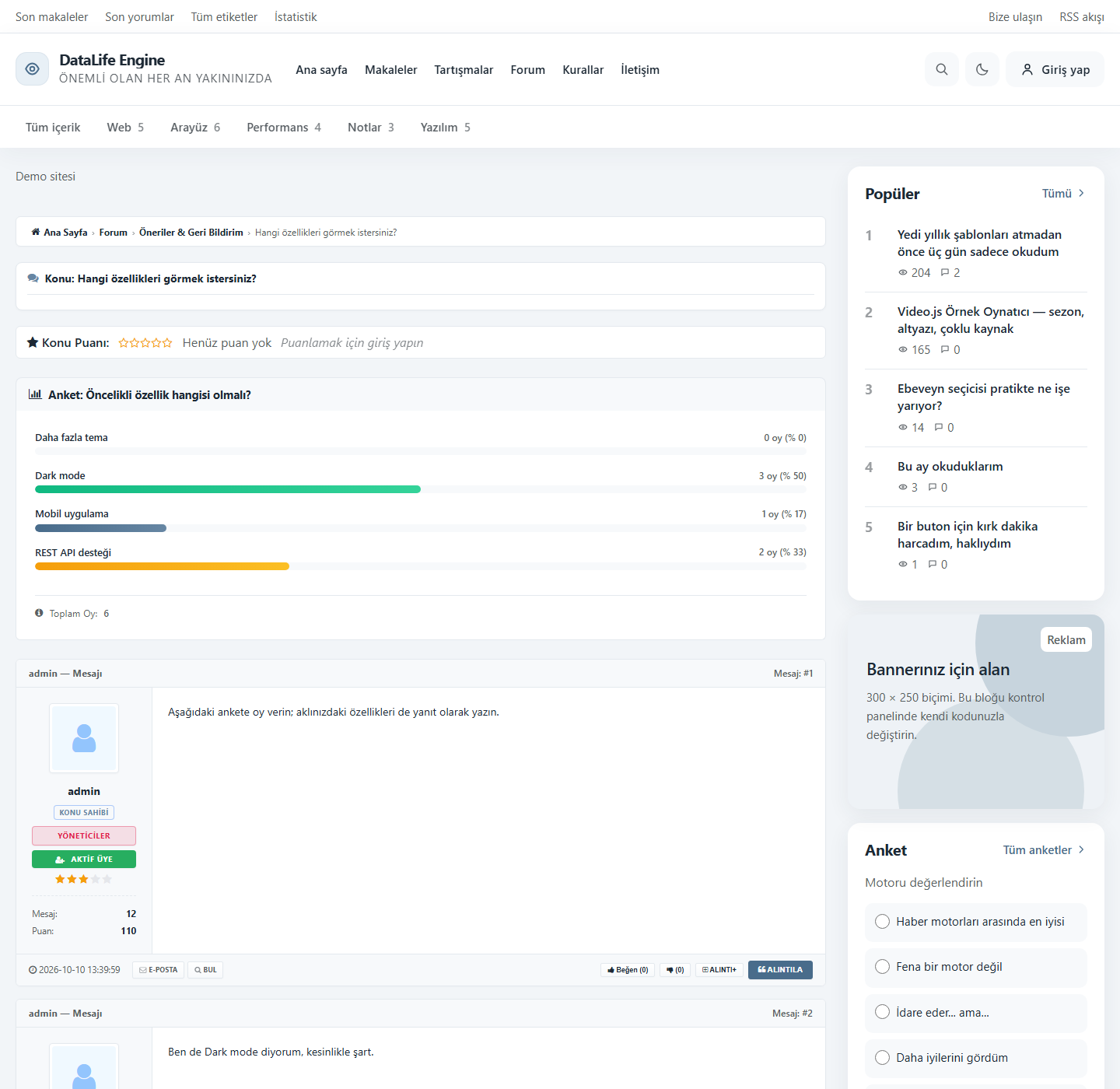Click the Konu Puanı rating stars
1120x1089 pixels.
point(145,342)
